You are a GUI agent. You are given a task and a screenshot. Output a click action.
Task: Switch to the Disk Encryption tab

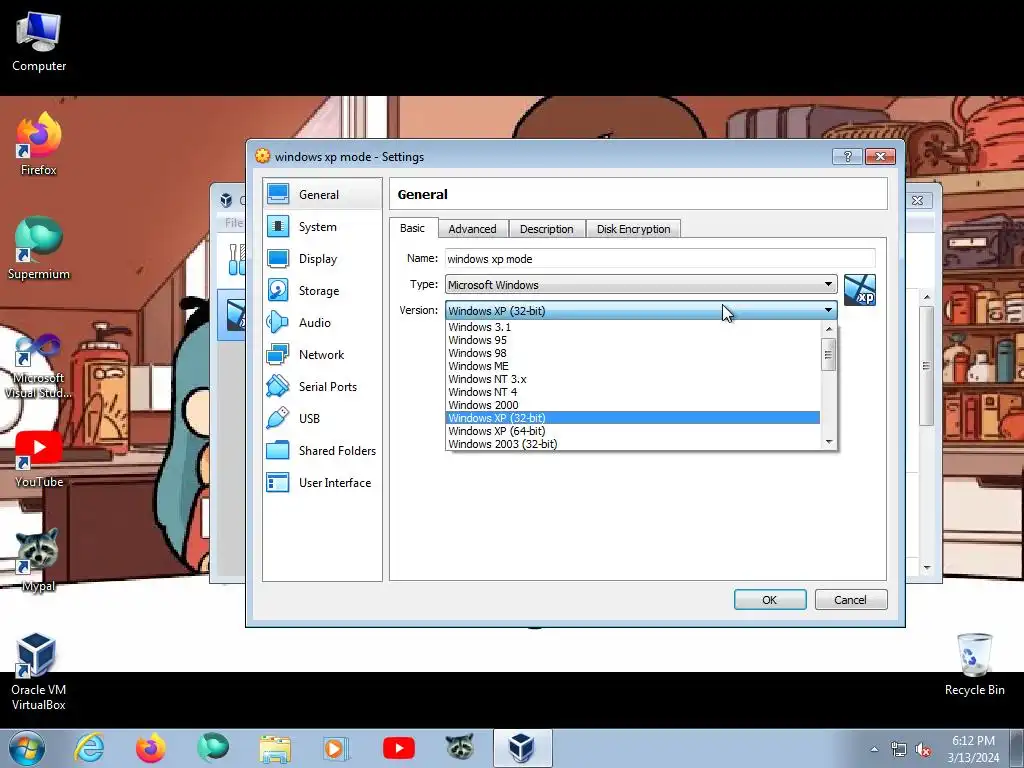[633, 229]
